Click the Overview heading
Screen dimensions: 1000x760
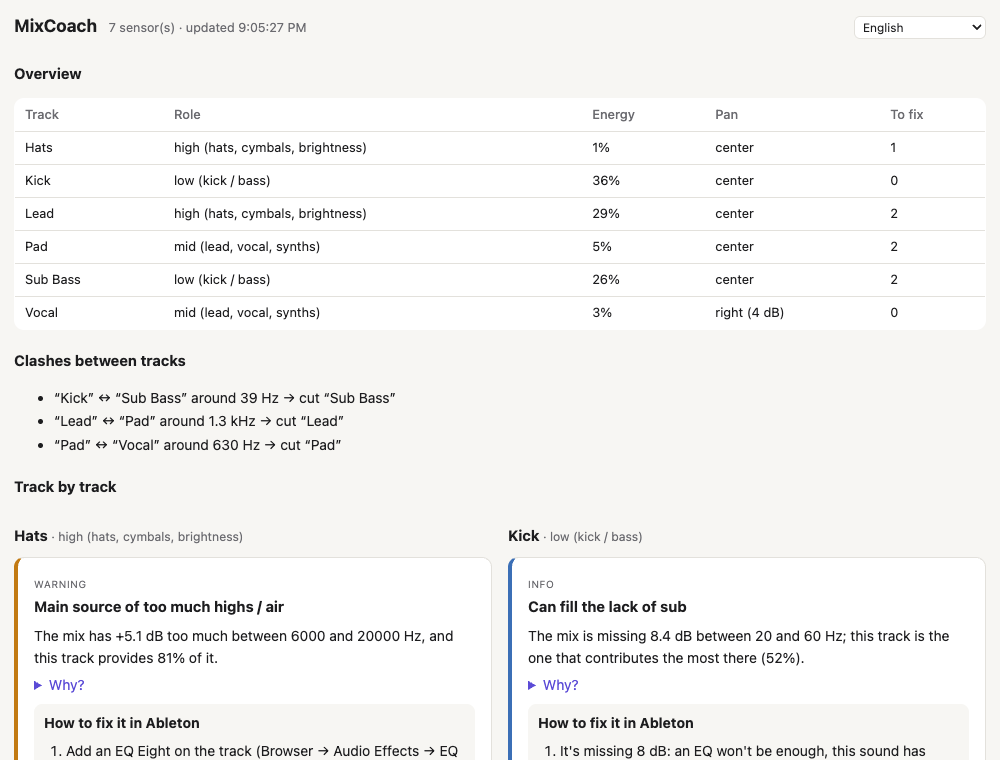point(48,74)
